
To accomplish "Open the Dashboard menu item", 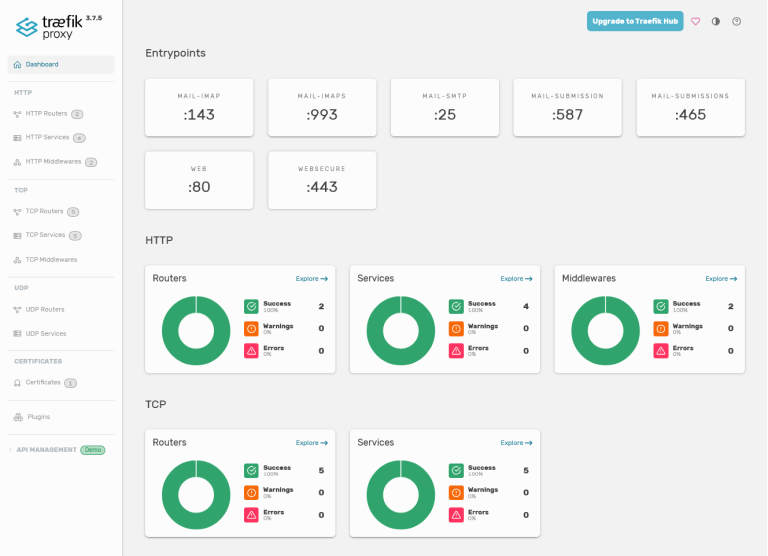I will click(61, 65).
